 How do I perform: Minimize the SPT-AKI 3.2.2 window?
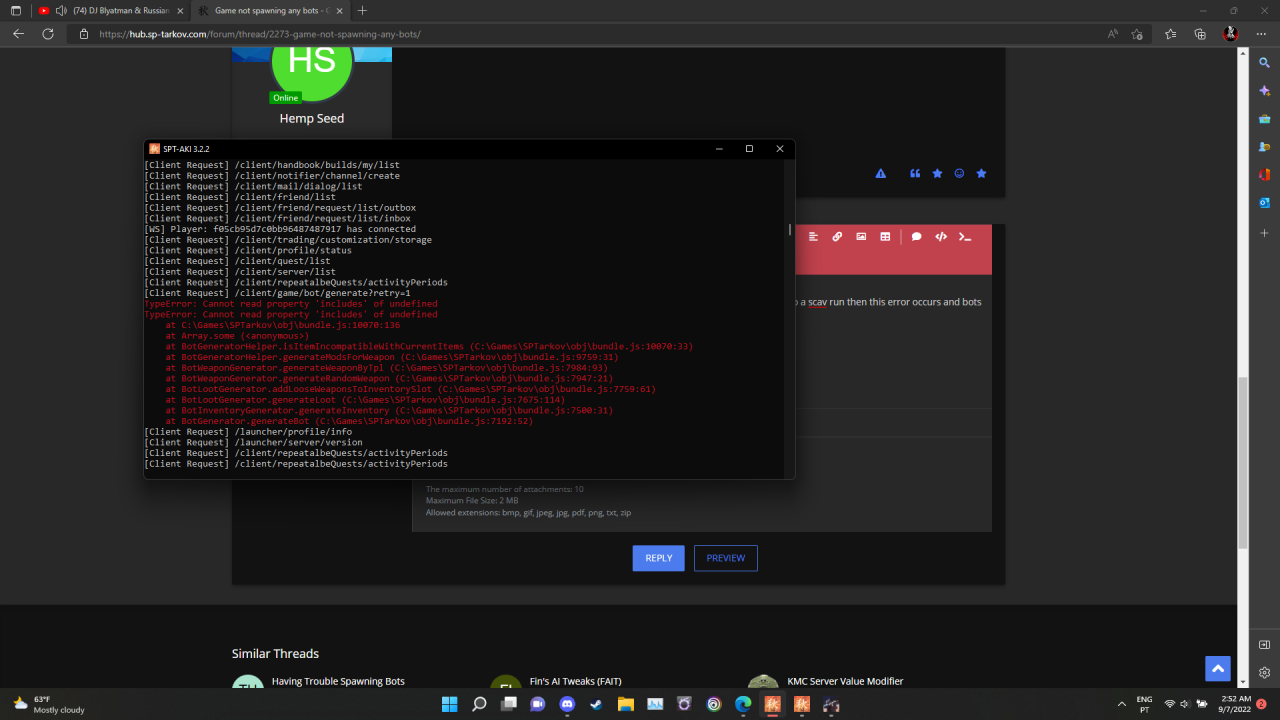pos(719,148)
